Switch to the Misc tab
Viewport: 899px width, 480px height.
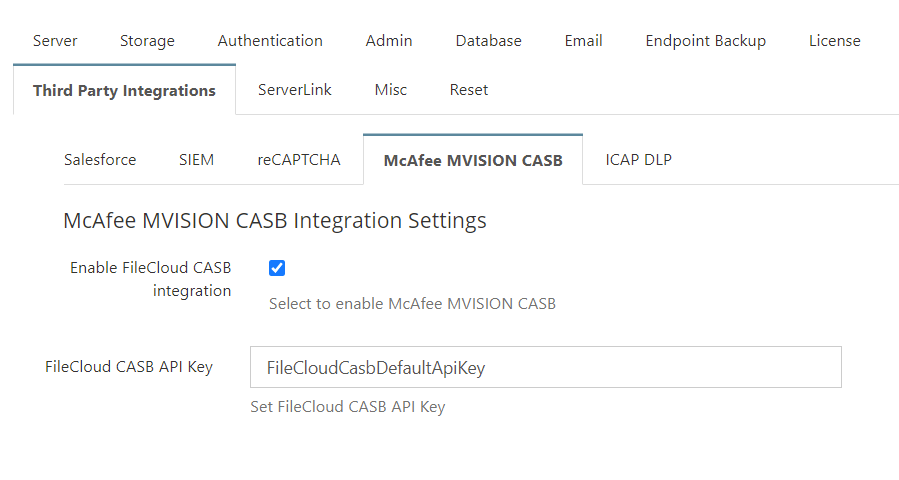tap(390, 89)
